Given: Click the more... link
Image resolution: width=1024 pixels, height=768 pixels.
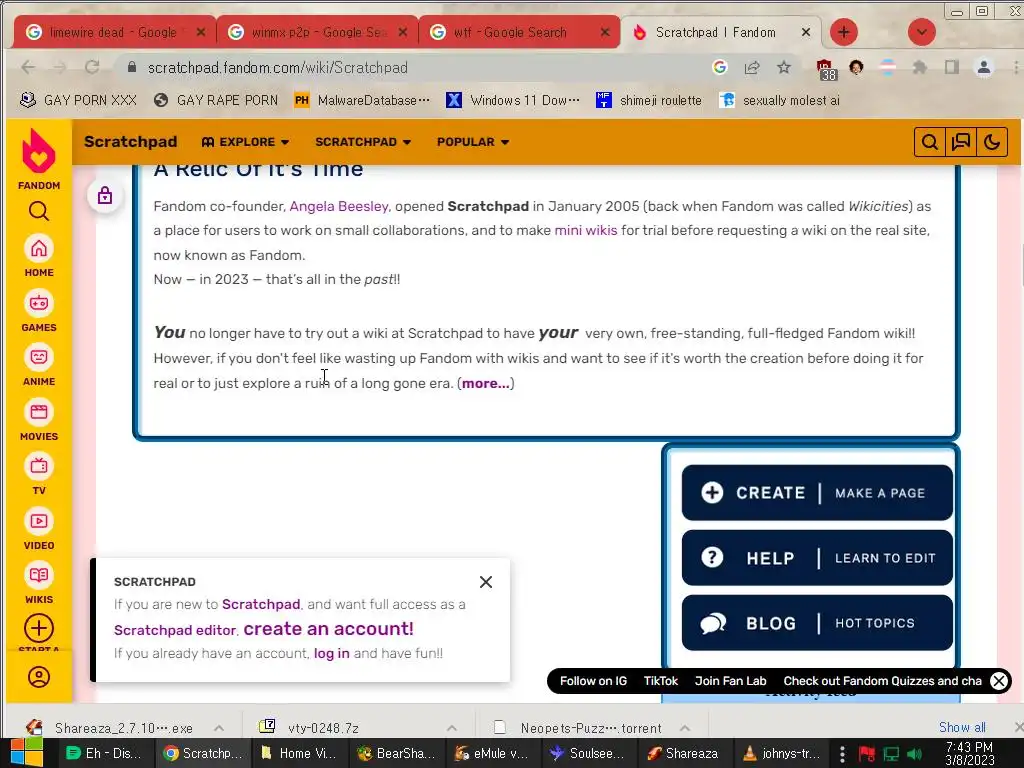Looking at the screenshot, I should (486, 383).
